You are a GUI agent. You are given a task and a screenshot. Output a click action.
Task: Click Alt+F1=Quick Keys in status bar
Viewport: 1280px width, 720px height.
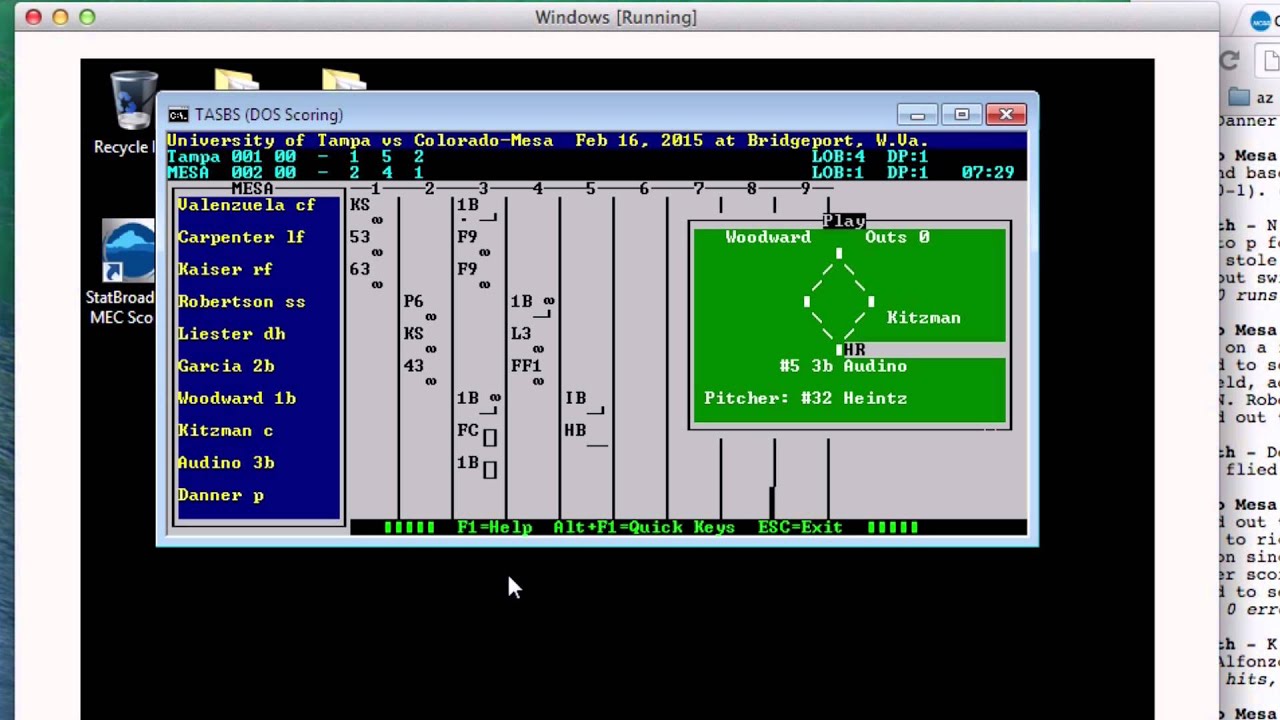coord(644,527)
